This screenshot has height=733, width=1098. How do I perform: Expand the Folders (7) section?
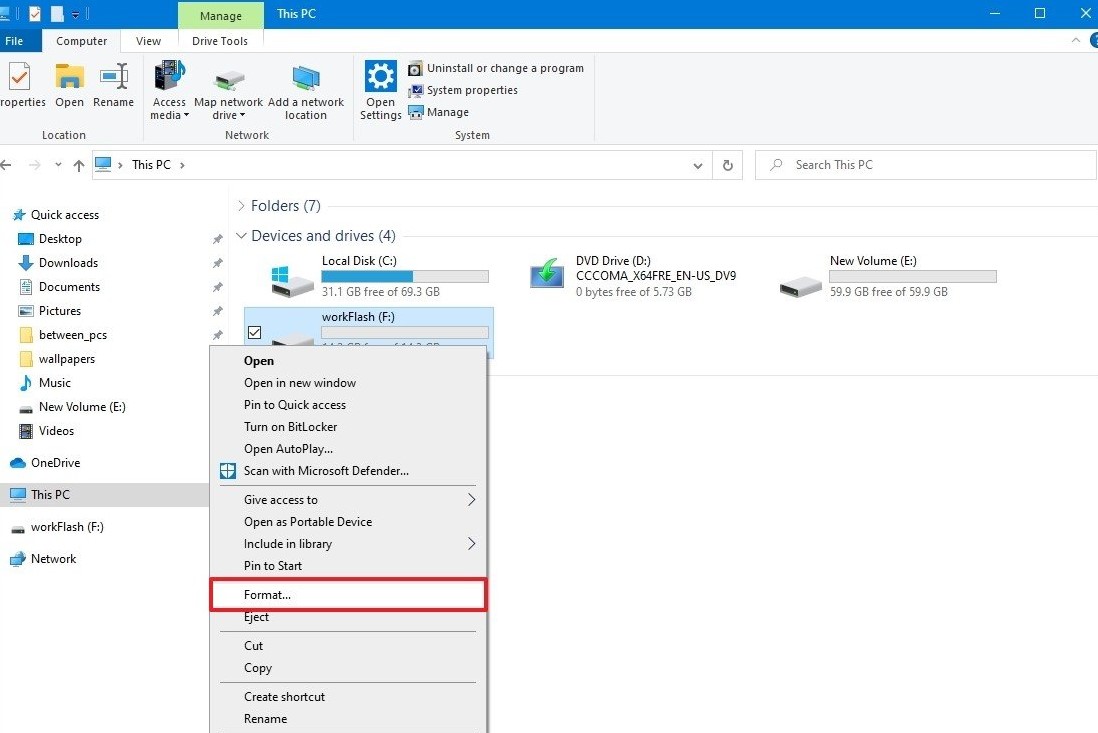pos(241,206)
